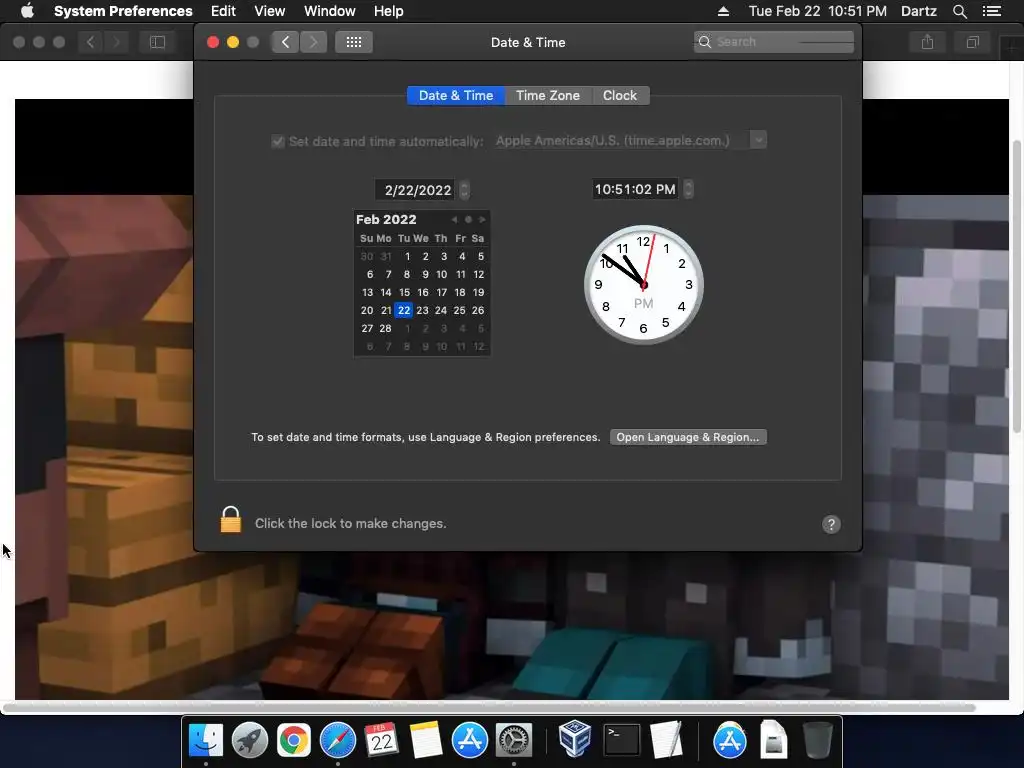The height and width of the screenshot is (768, 1024).
Task: Click the background window's vertical scrollbar
Action: 1016,286
